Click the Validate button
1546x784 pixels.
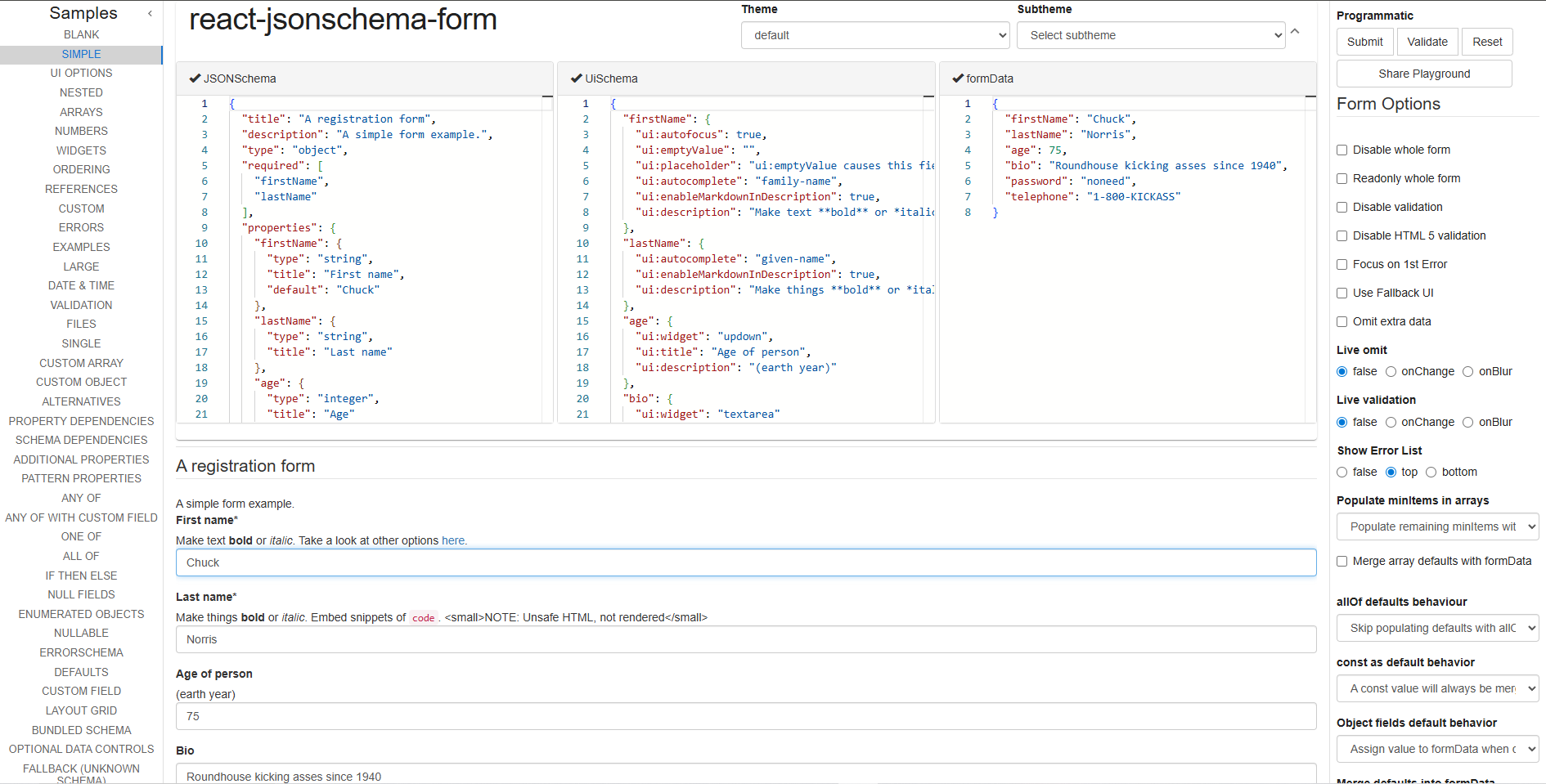pos(1427,42)
